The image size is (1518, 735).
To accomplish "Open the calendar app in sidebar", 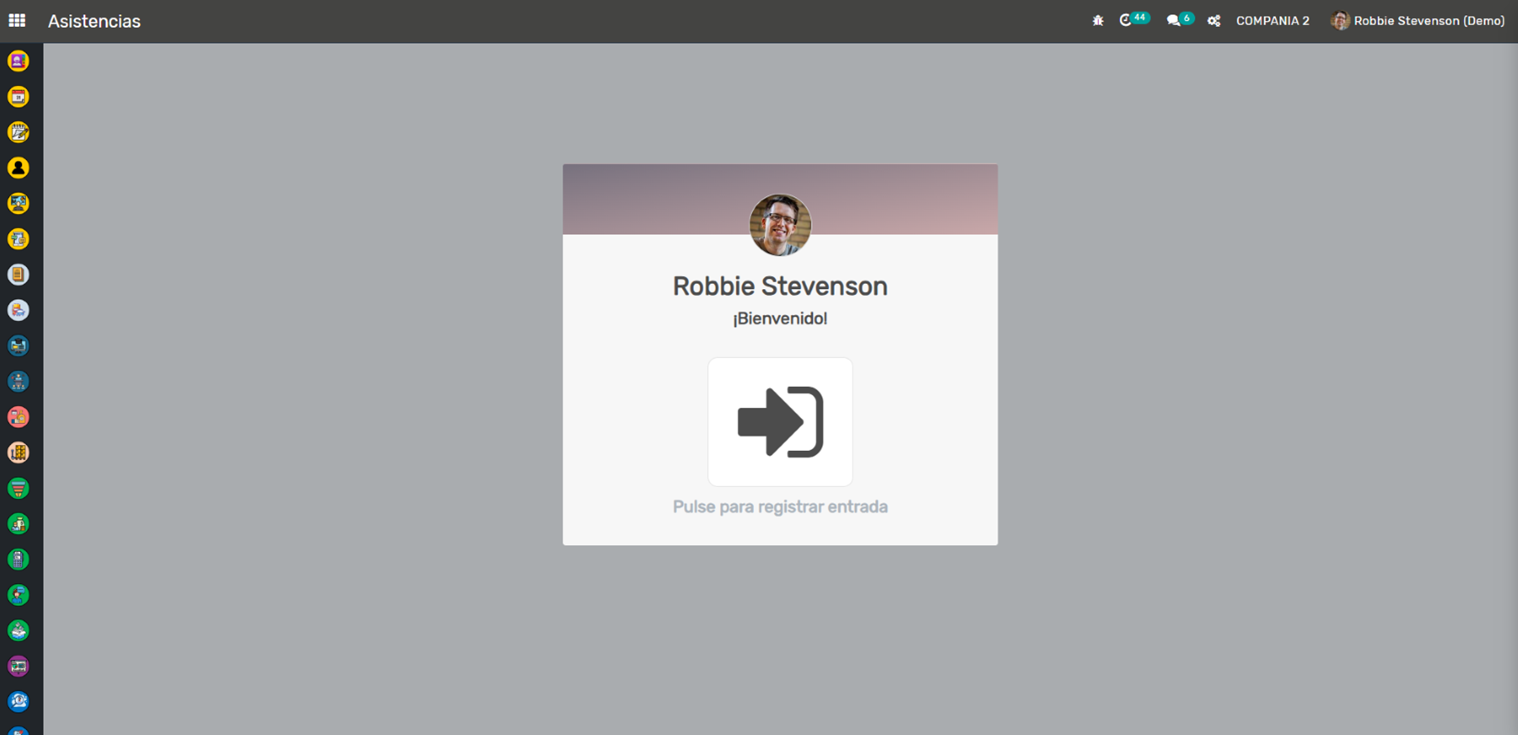I will click(x=18, y=97).
